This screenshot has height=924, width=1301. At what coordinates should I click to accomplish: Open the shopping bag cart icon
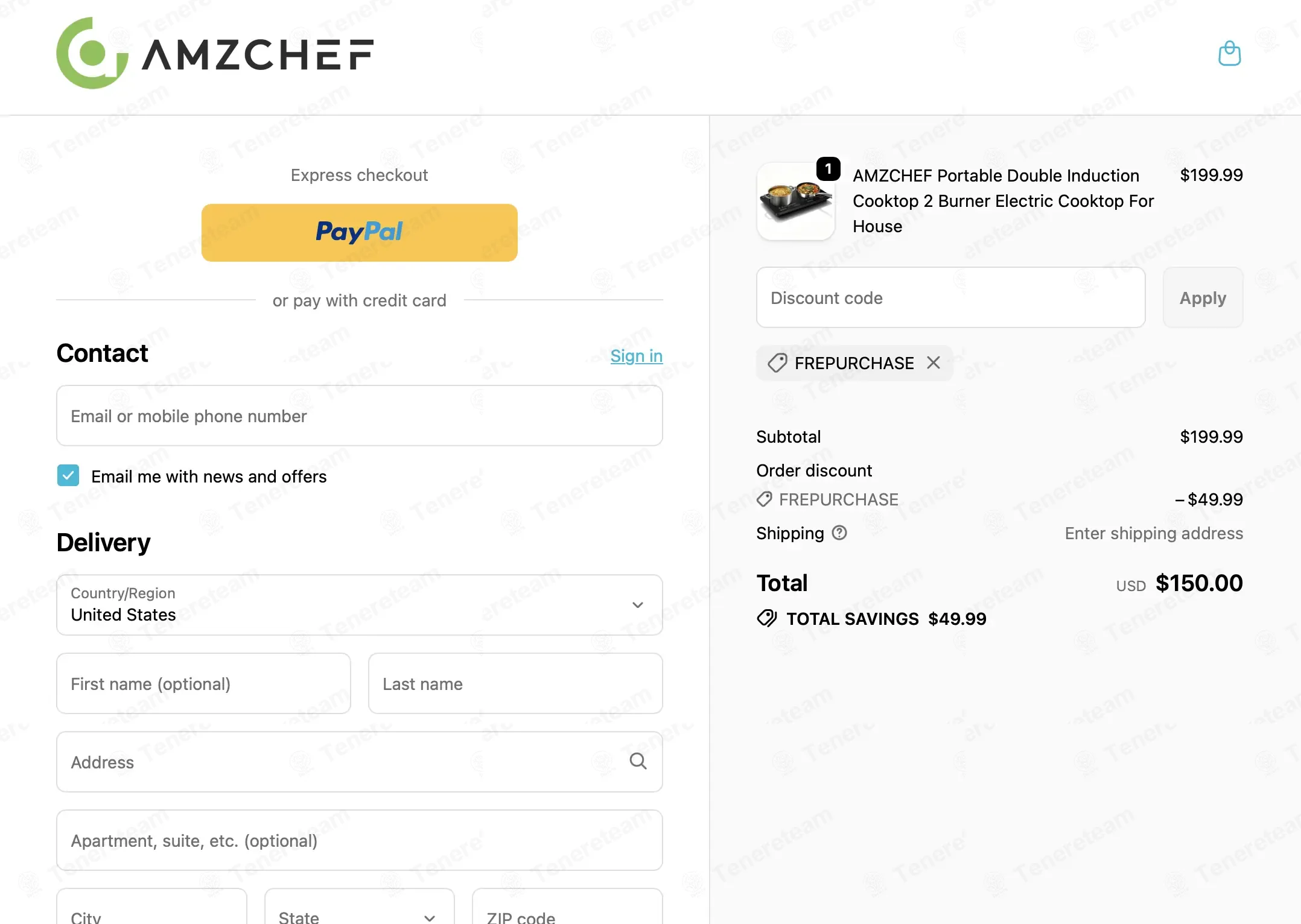(1229, 54)
